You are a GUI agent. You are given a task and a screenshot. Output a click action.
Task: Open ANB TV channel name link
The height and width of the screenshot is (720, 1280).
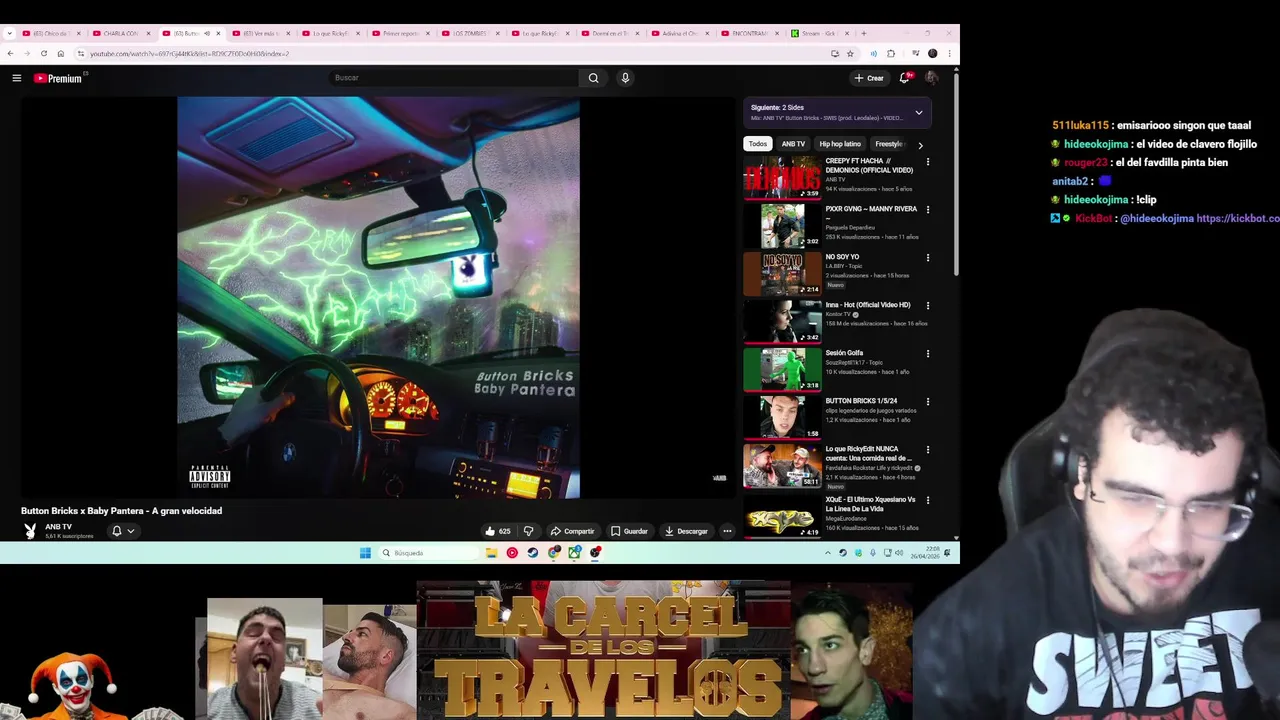point(58,527)
